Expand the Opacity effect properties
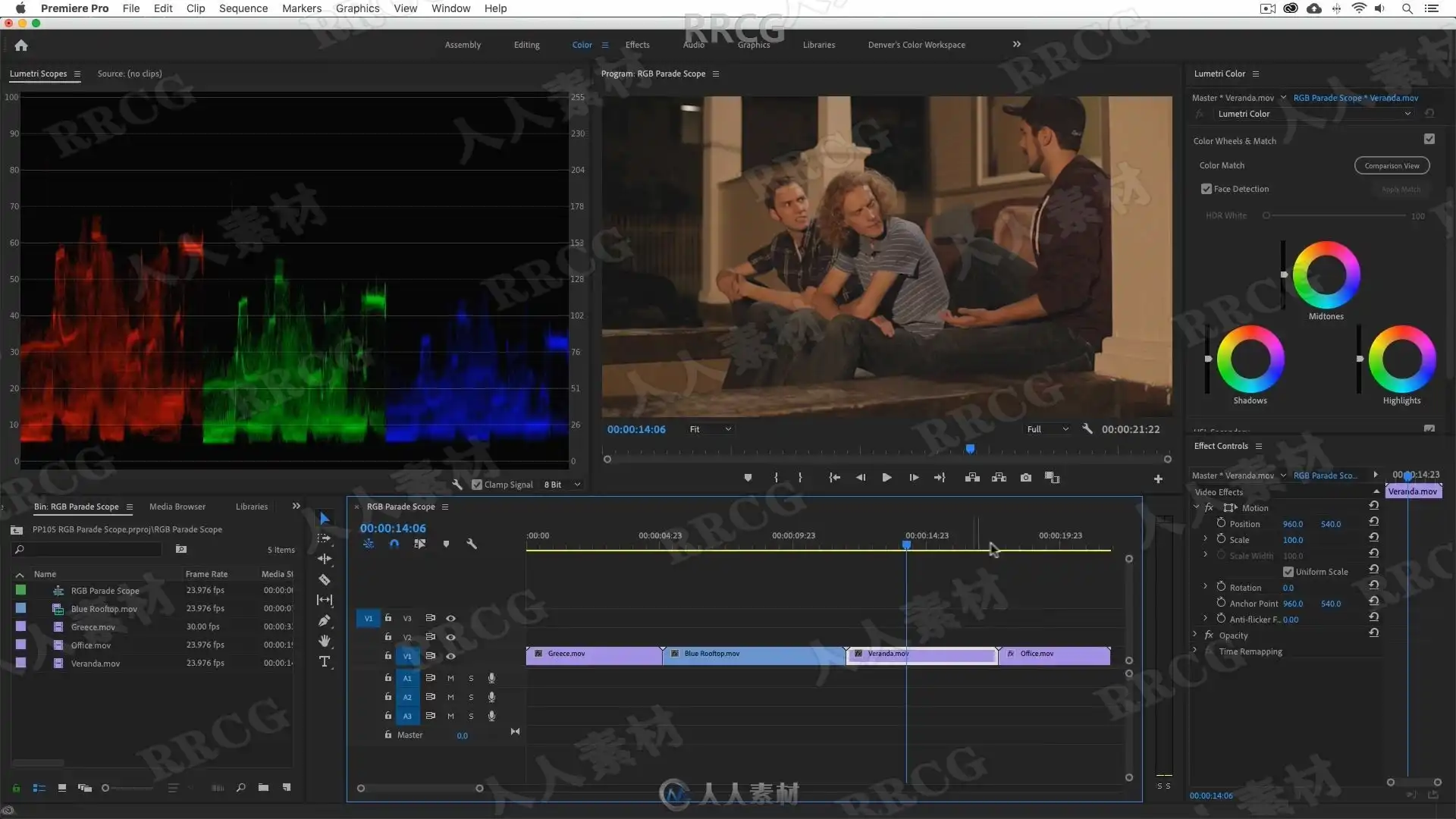Screen dimensions: 1456x819 pos(1195,635)
